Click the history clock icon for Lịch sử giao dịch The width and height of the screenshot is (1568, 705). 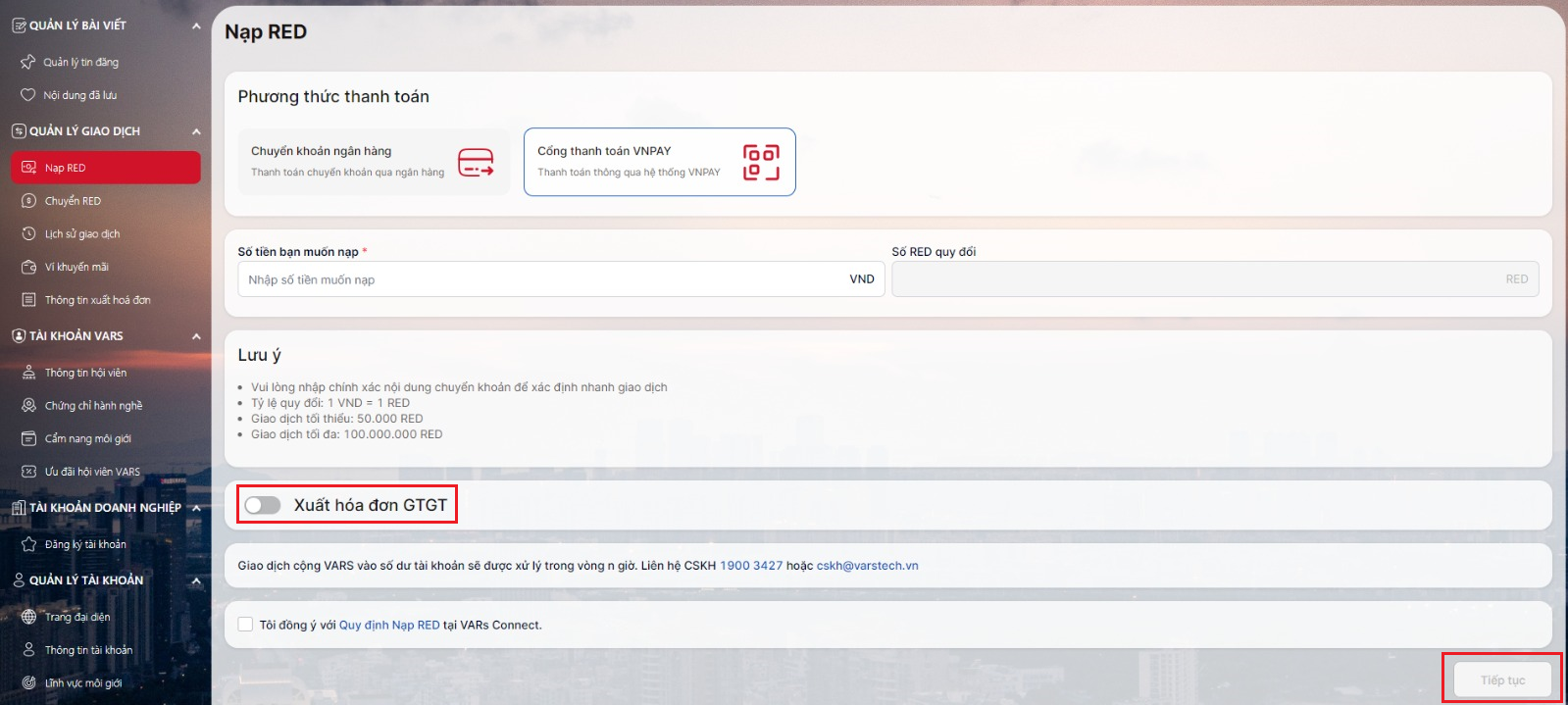[28, 234]
